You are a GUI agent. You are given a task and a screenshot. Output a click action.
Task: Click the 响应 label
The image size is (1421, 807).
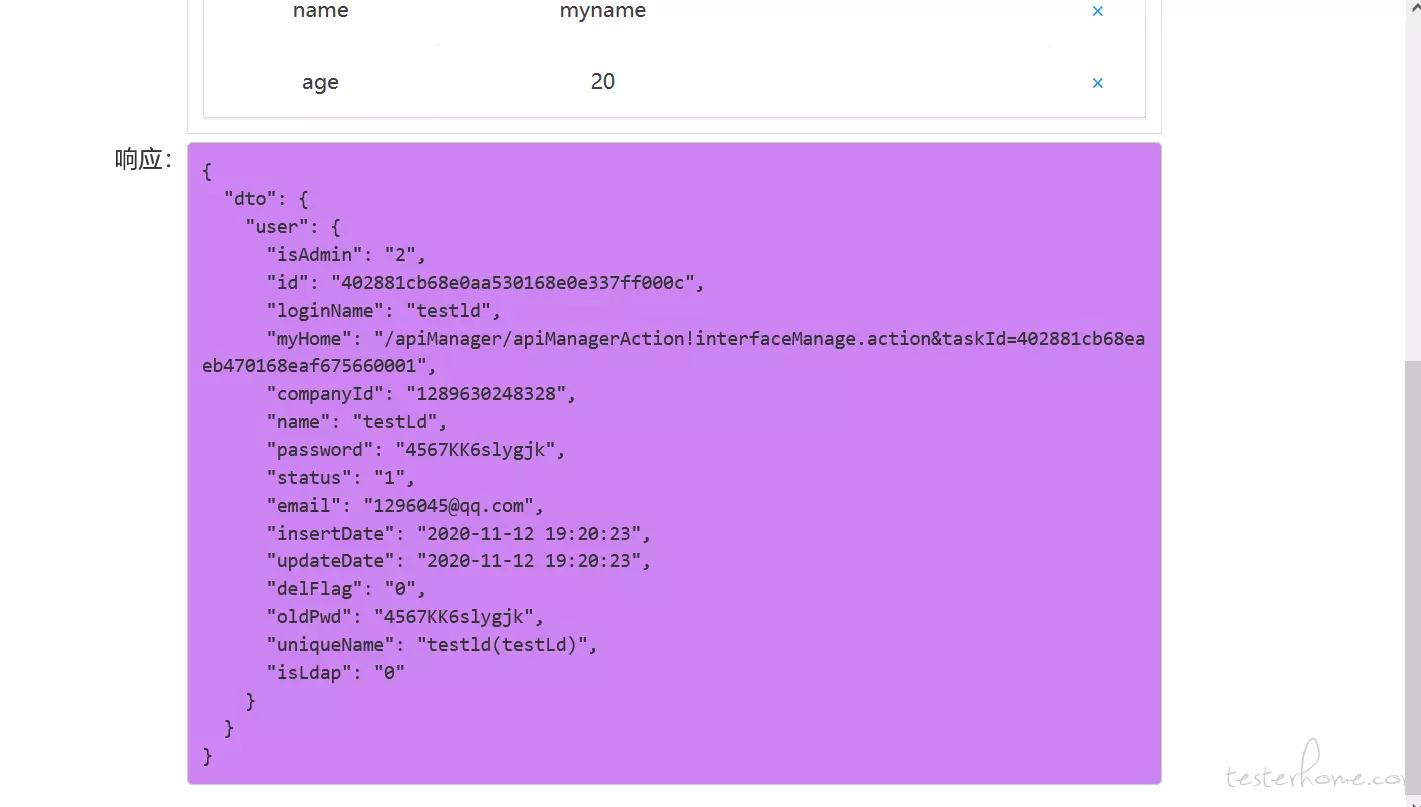point(144,160)
